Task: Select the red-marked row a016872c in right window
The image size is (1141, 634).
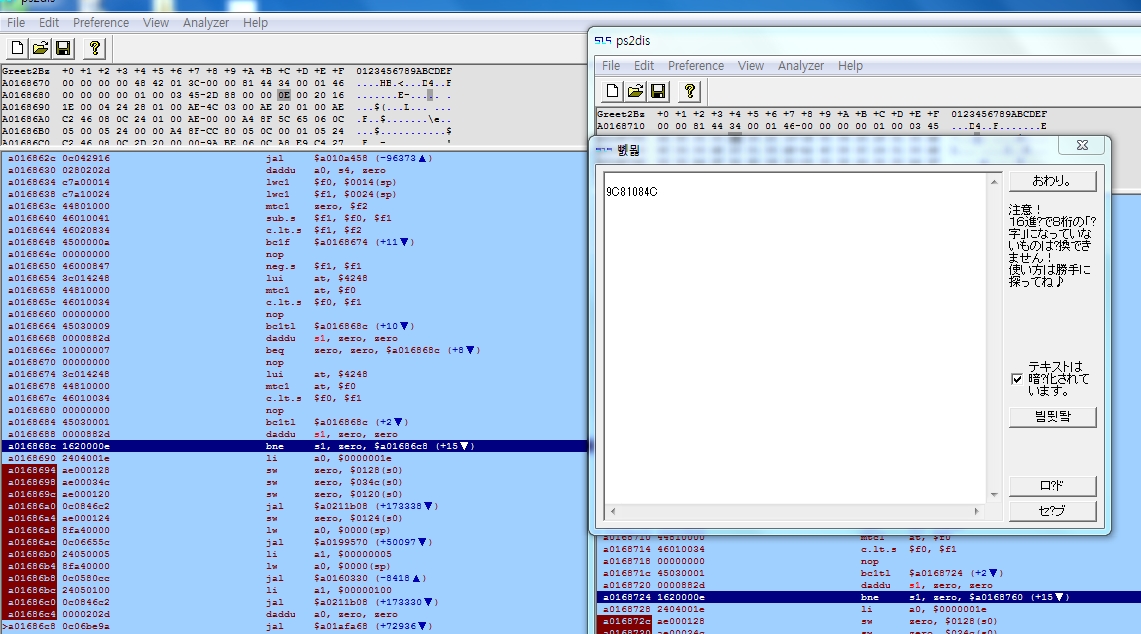Action: click(x=869, y=621)
